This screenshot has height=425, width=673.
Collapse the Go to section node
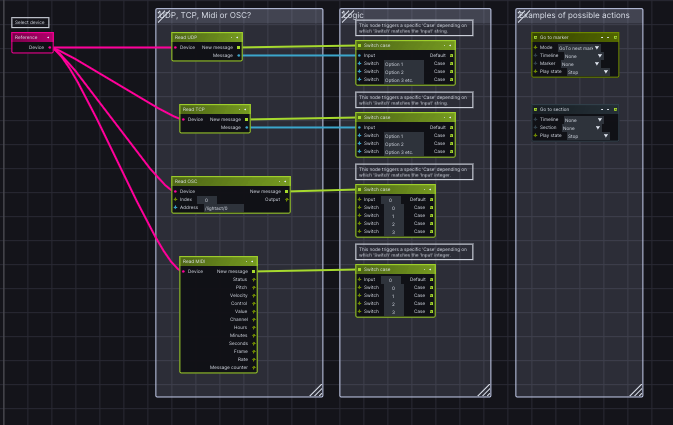(x=604, y=109)
